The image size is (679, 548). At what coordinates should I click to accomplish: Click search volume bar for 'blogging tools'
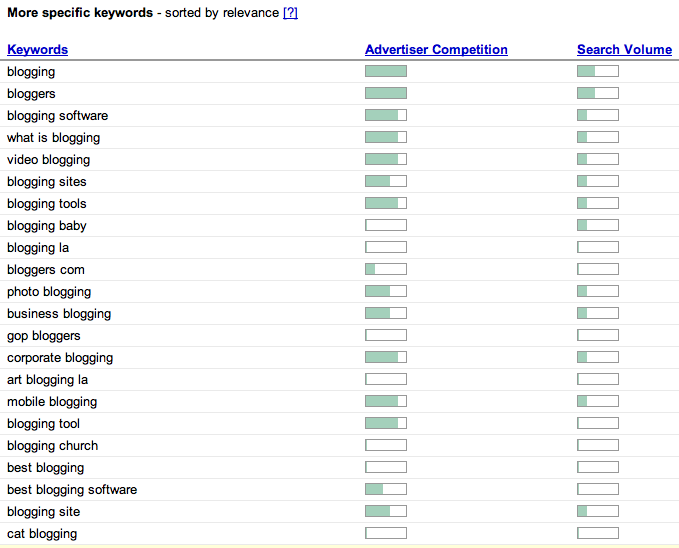tap(598, 203)
